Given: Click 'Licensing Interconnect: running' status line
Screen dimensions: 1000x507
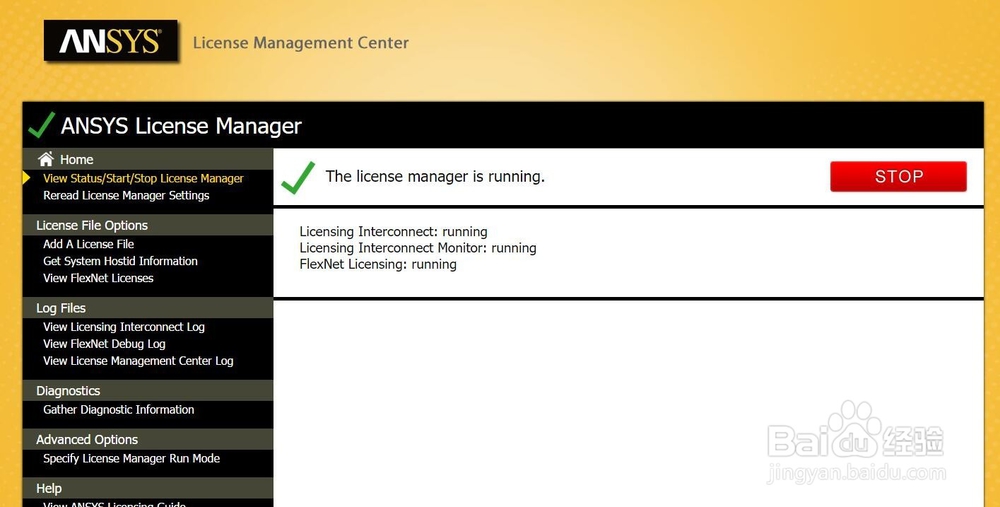Looking at the screenshot, I should coord(393,231).
